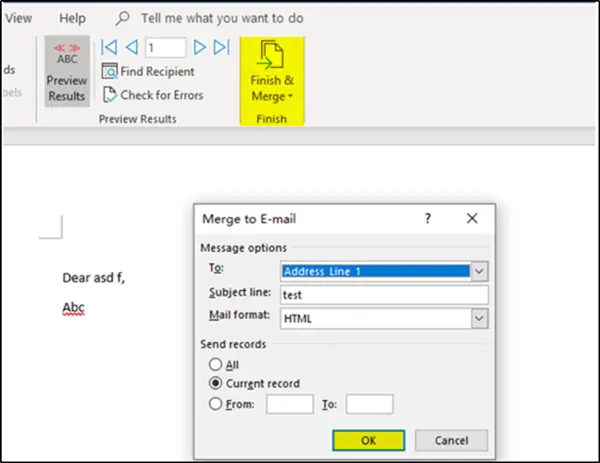Open the Finish & Merge dropdown

click(272, 72)
